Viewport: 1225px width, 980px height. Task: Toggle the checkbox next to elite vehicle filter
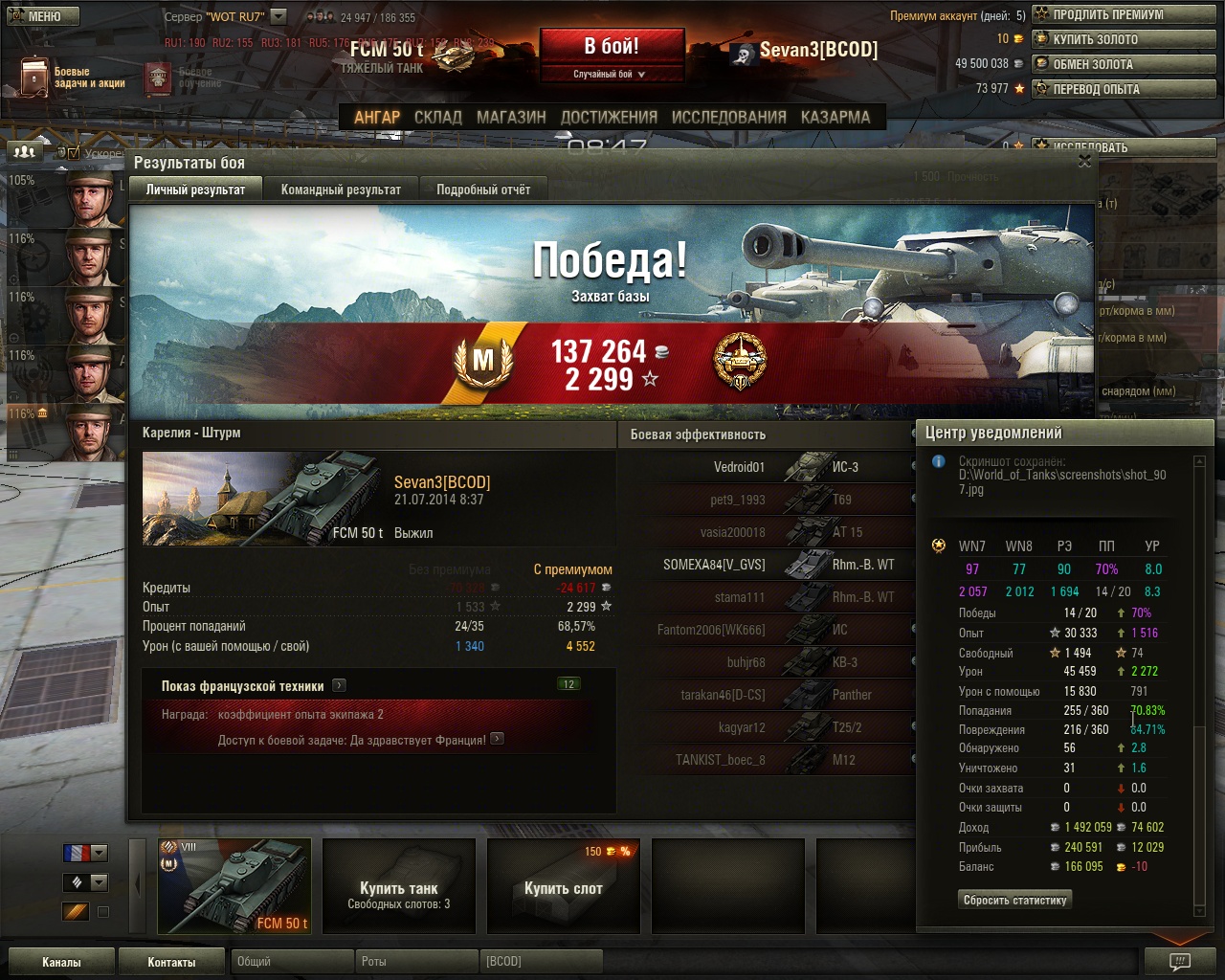click(x=103, y=912)
